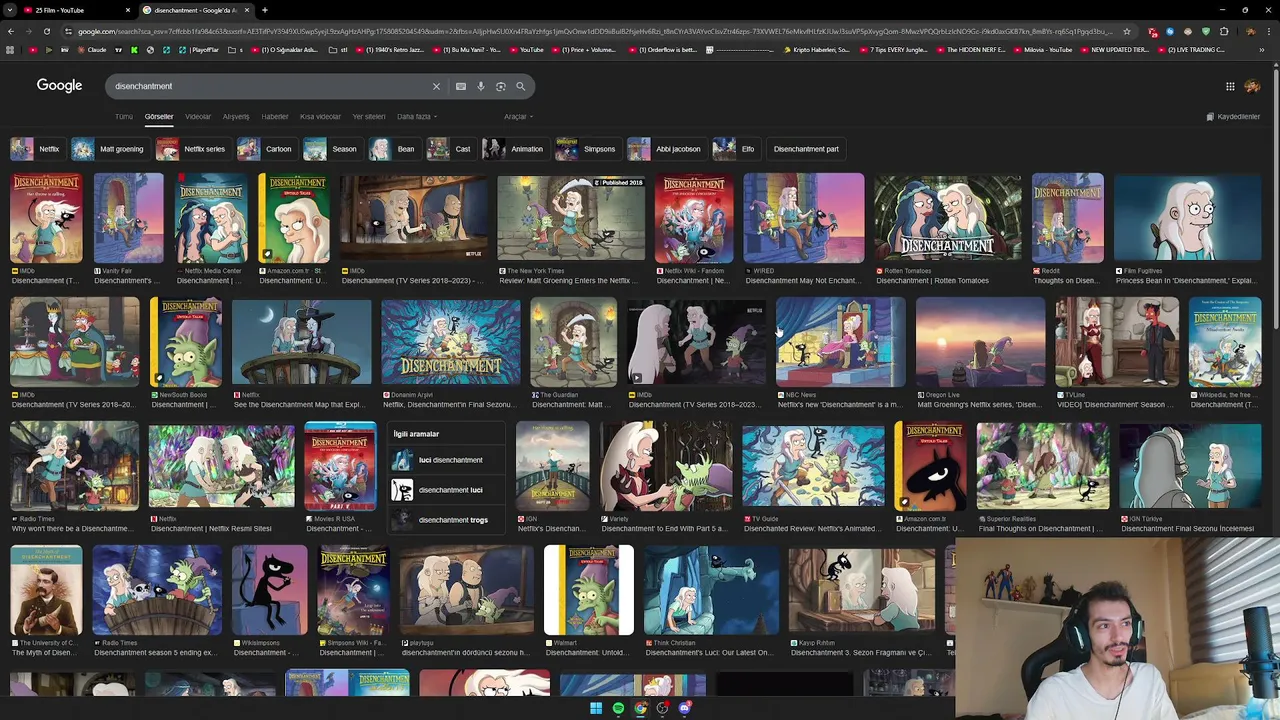
Task: Select the luci disenchantment related search
Action: point(446,460)
